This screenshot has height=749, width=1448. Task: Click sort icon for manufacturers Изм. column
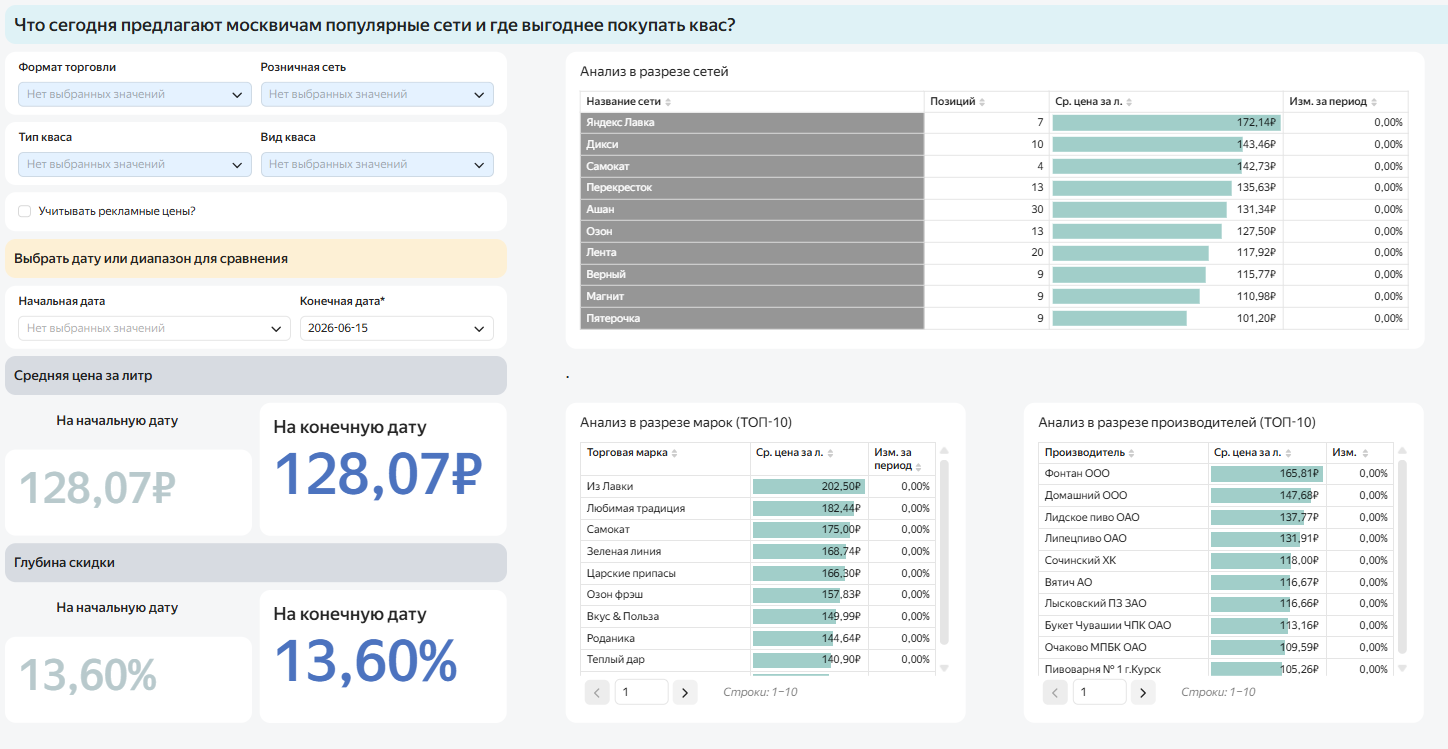tap(1365, 453)
